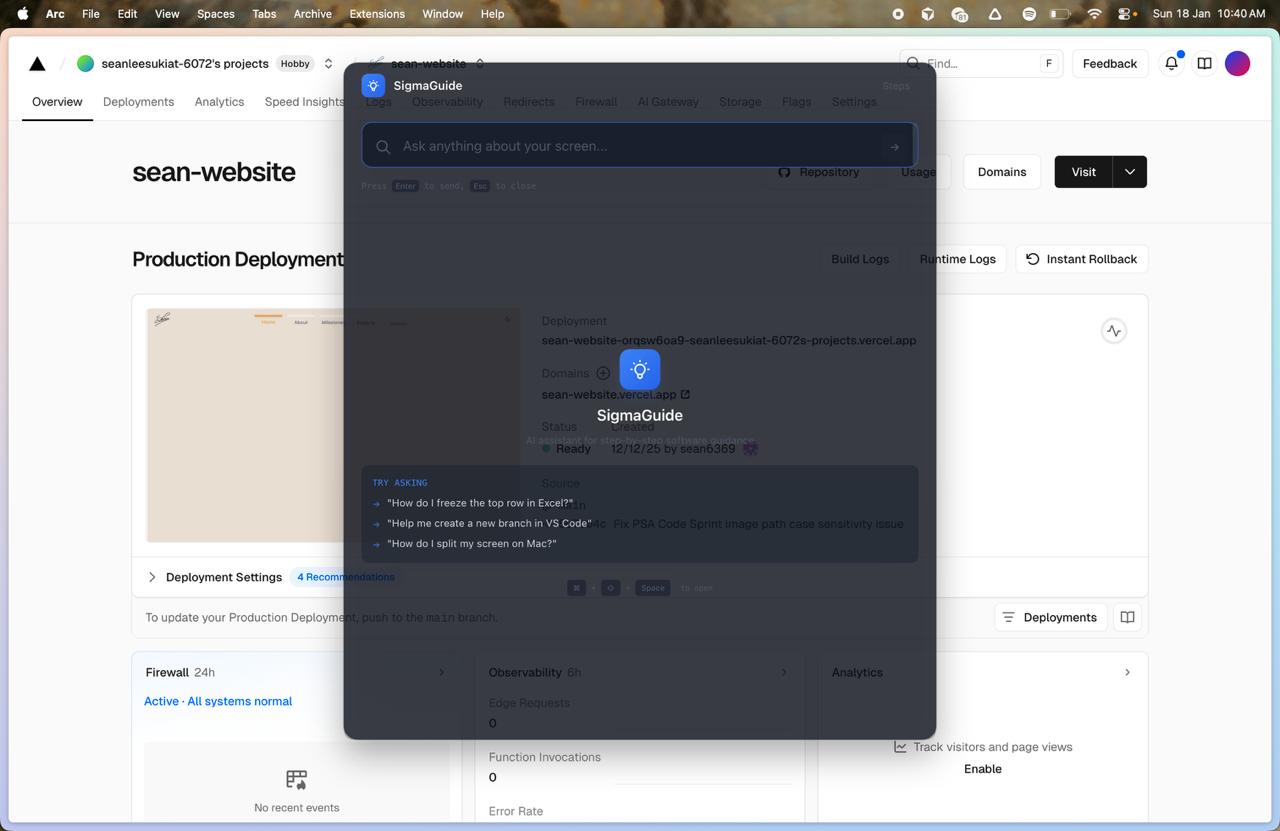Click the Wi-Fi status icon
Screen dimensions: 1280x831
point(1094,14)
